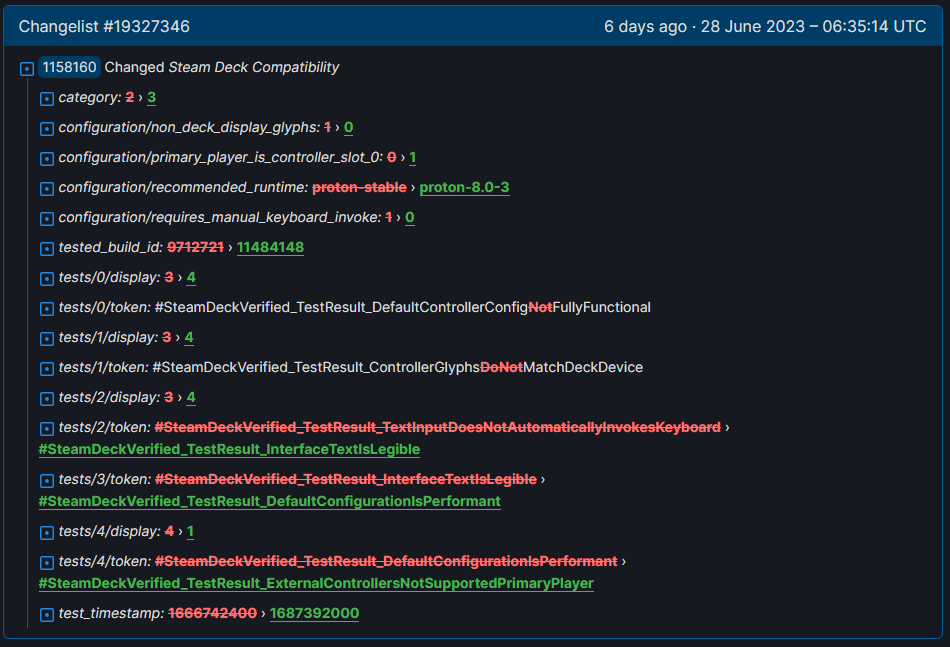Select the struck-through InterfaceTextIsLegible token

pyautogui.click(x=345, y=479)
